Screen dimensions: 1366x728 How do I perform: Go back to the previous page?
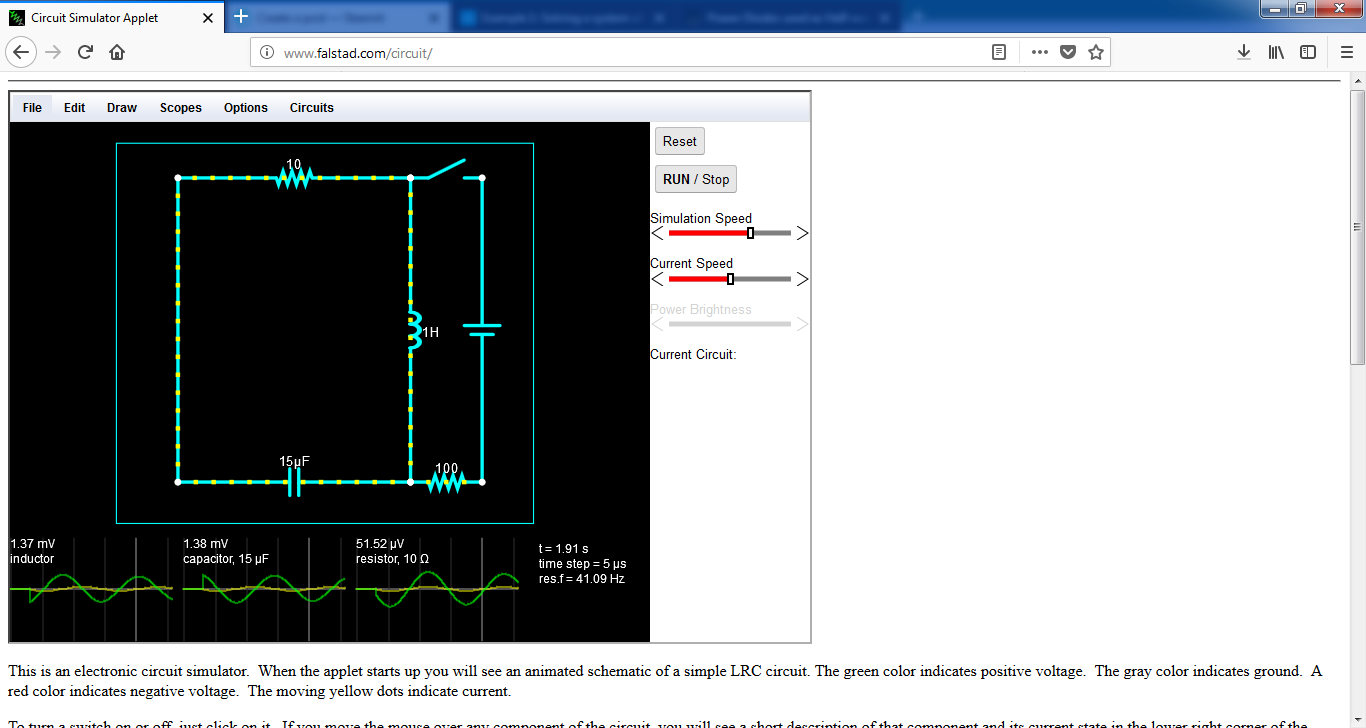[x=22, y=52]
